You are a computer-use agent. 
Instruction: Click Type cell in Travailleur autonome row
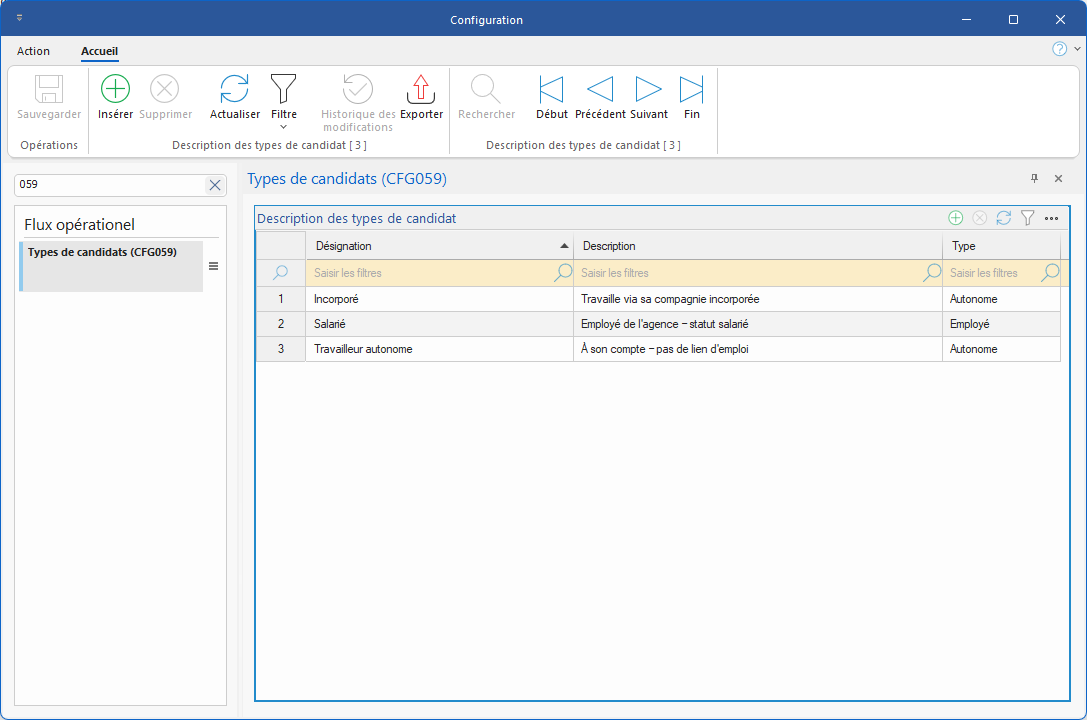click(x=1001, y=349)
